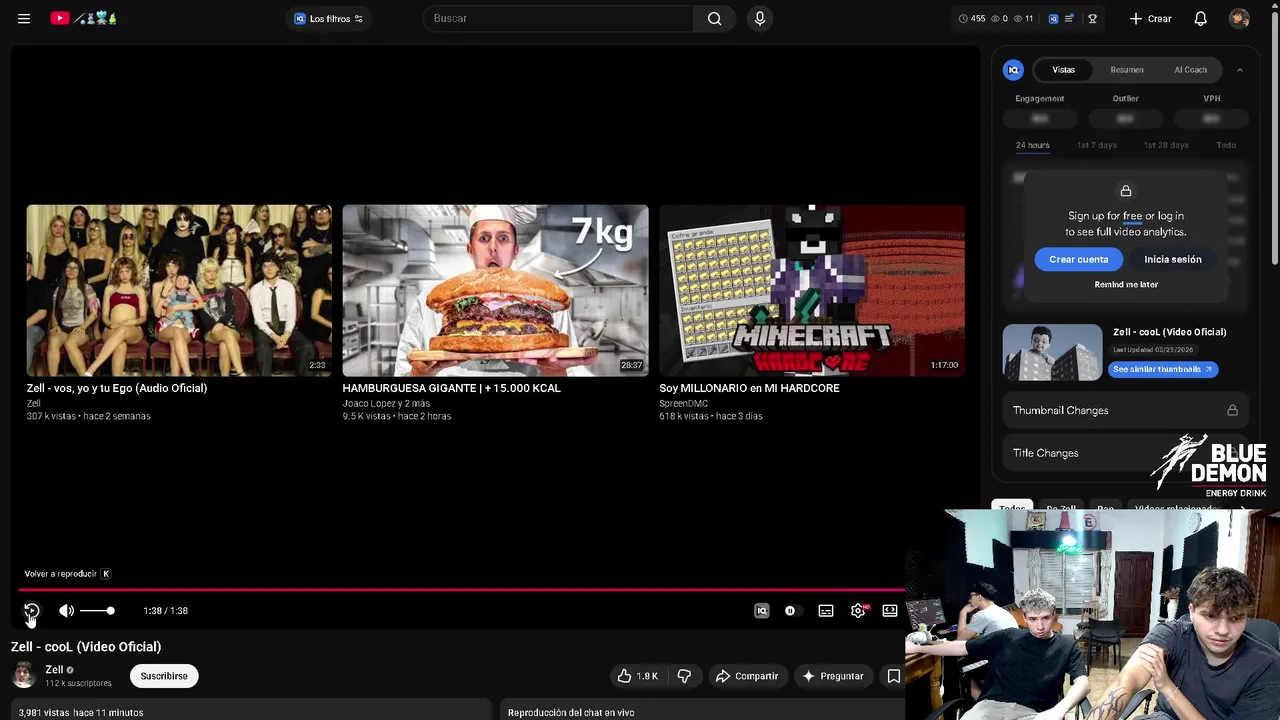Image resolution: width=1280 pixels, height=720 pixels.
Task: Adjust the player volume slider
Action: (97, 610)
